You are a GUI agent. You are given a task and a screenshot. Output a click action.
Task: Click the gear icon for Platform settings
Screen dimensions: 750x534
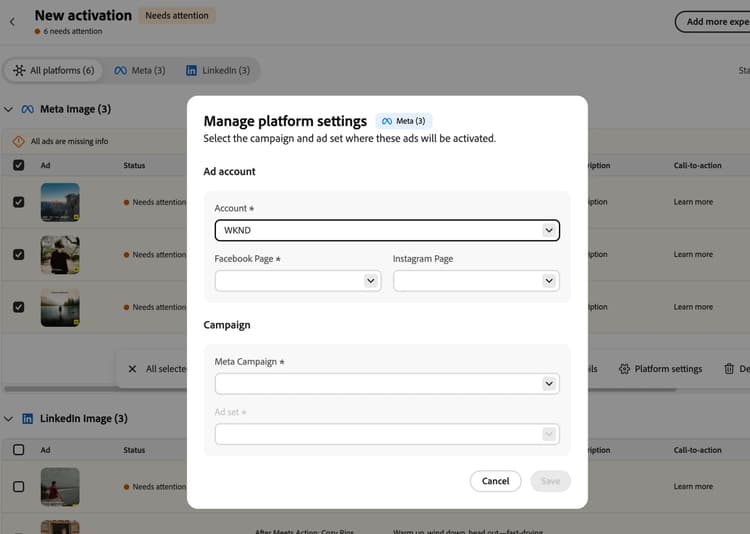point(624,369)
